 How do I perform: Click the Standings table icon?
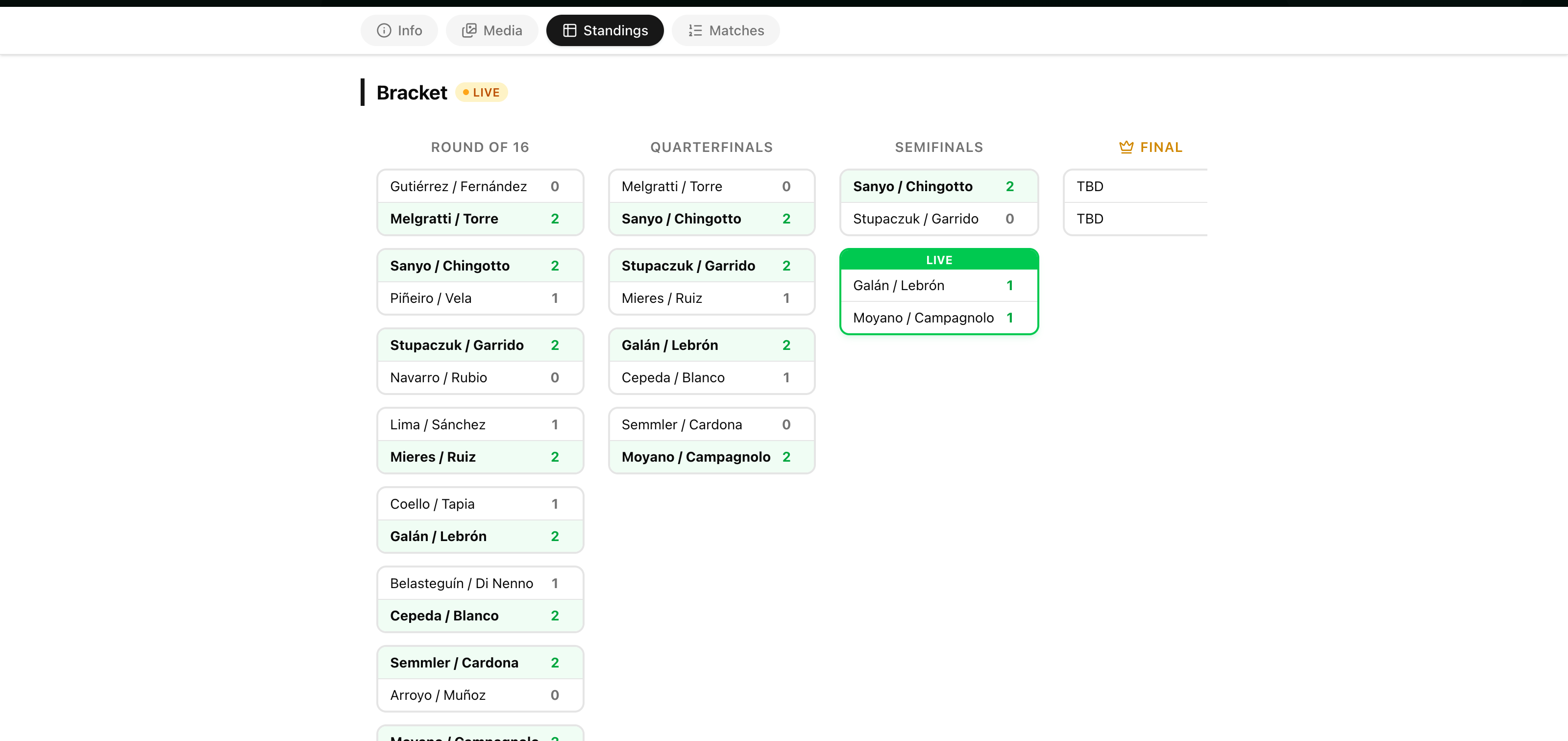[x=569, y=30]
